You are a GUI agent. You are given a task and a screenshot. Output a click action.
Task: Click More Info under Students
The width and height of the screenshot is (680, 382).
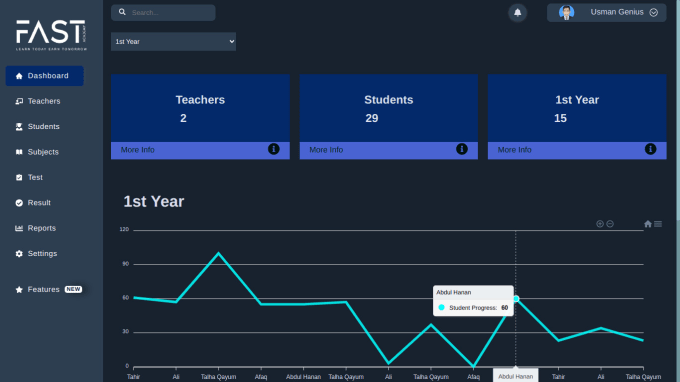click(x=326, y=150)
